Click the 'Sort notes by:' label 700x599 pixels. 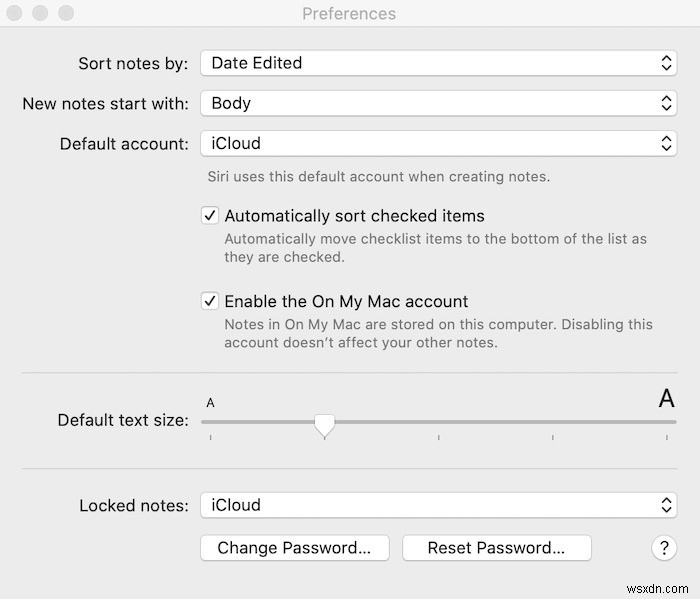tap(133, 63)
